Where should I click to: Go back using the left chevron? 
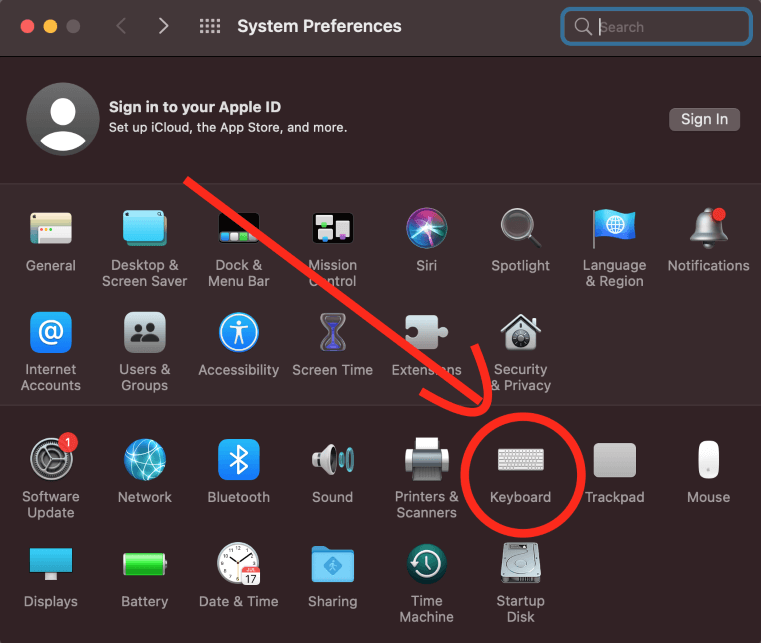pyautogui.click(x=121, y=27)
